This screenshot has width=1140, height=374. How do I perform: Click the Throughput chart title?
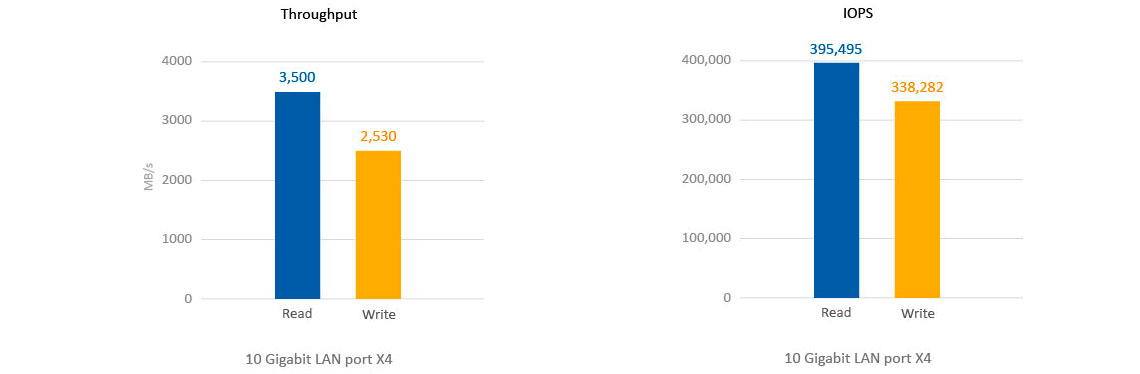coord(318,17)
